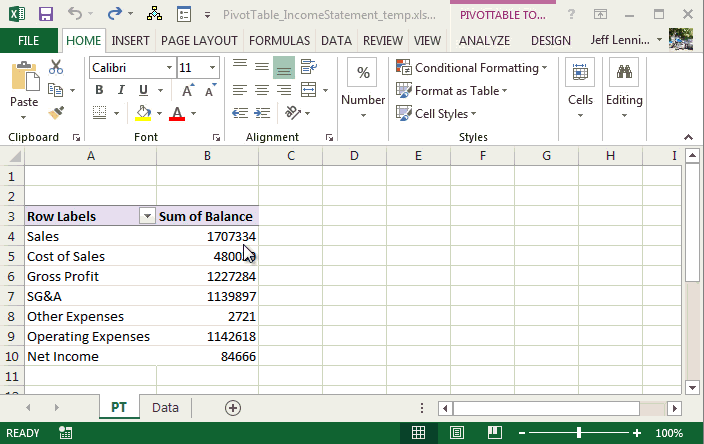The width and height of the screenshot is (704, 444).
Task: Open the DESIGN tab
Action: pyautogui.click(x=550, y=41)
